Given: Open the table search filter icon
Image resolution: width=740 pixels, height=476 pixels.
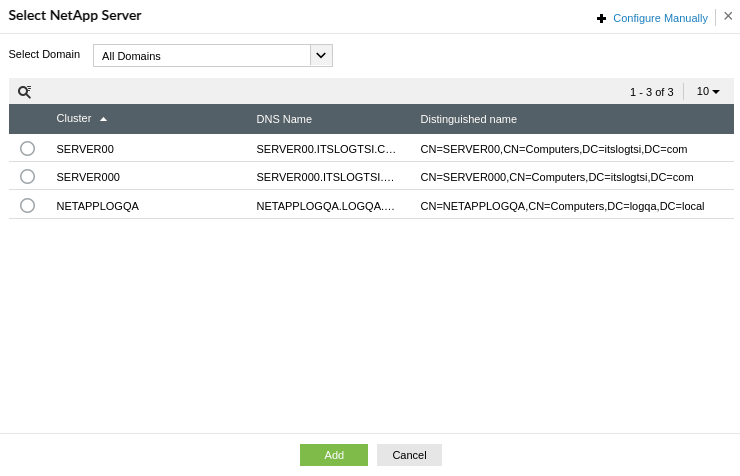Looking at the screenshot, I should 25,92.
